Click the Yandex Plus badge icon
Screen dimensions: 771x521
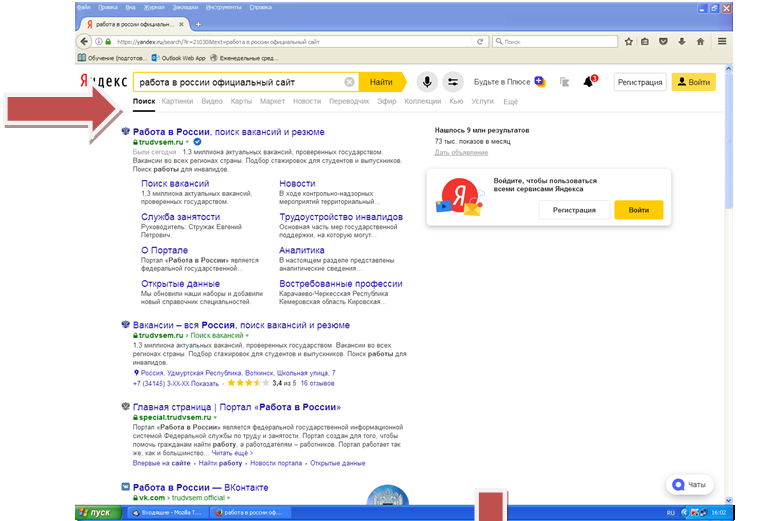[540, 82]
